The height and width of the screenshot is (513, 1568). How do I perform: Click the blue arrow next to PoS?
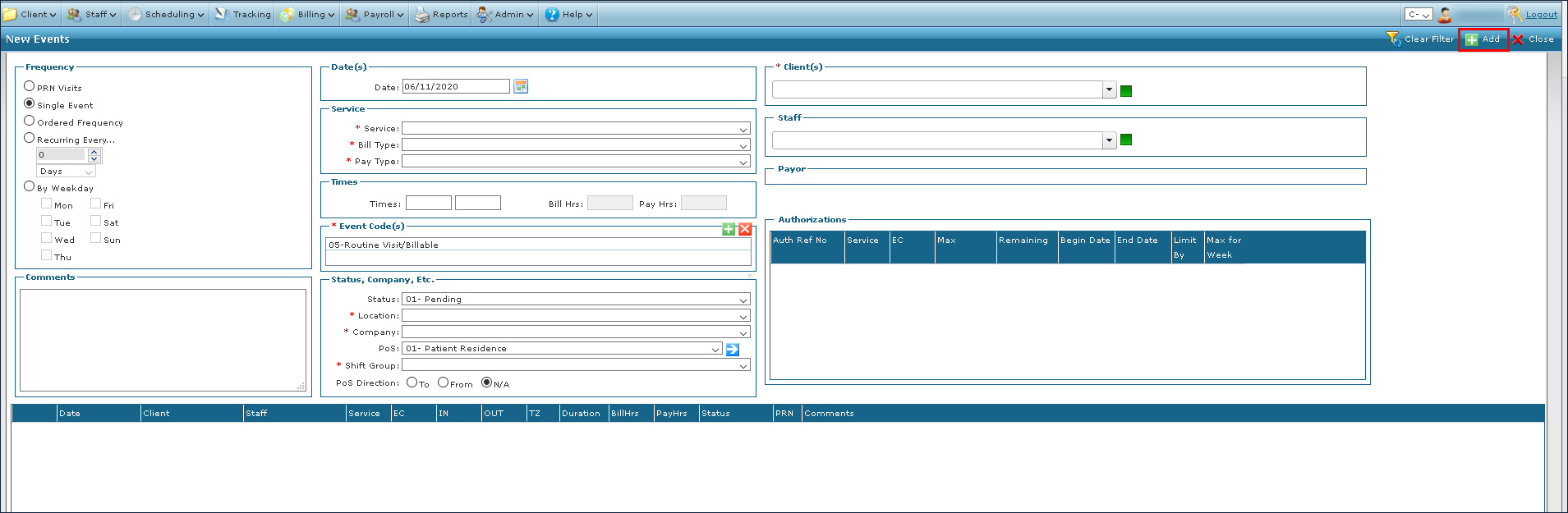(x=733, y=349)
